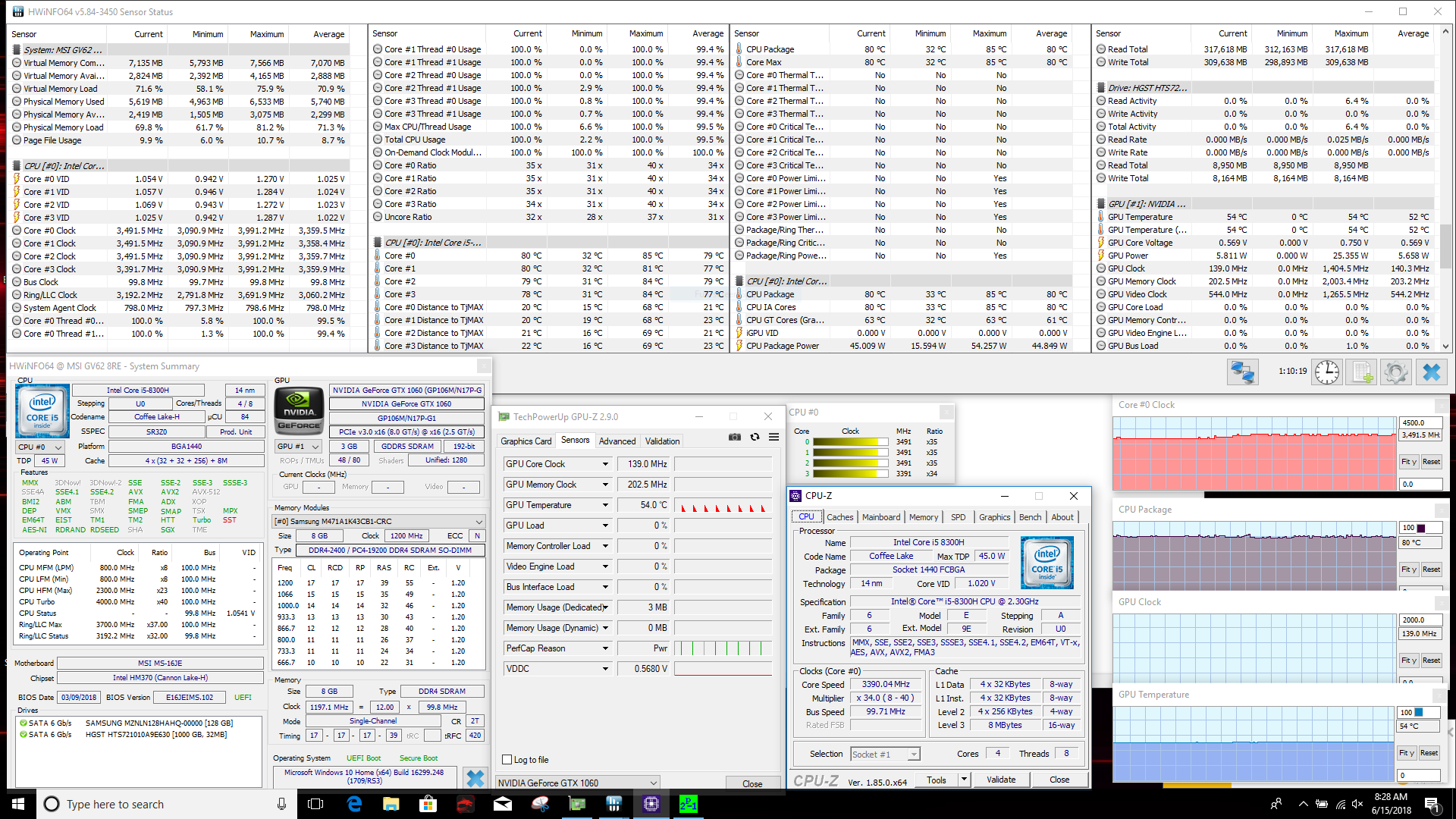Click the Intel Core i5 badge in CPU-Z
This screenshot has height=819, width=1456.
1047,563
